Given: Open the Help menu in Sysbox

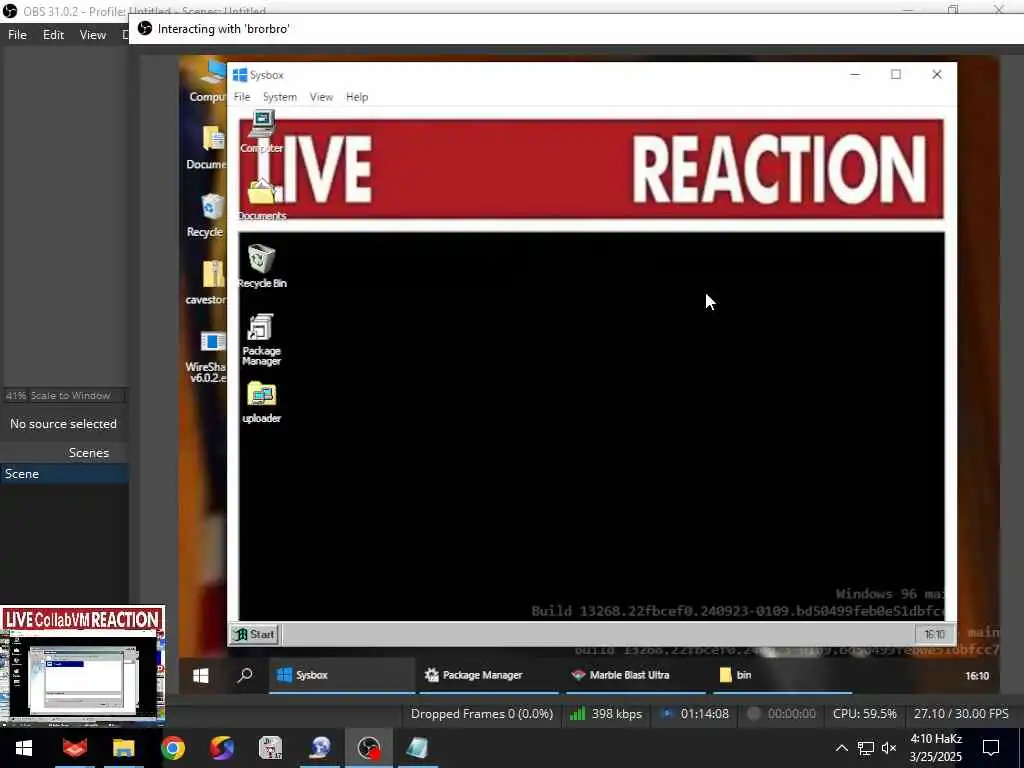Looking at the screenshot, I should coord(357,97).
